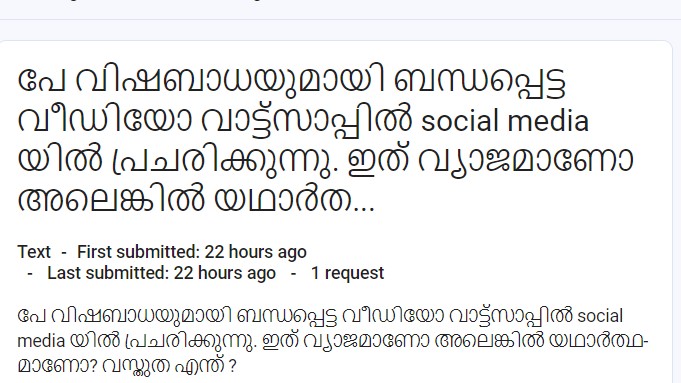Open the Malayalam claim title heading
Screen dimensions: 681x383
326,140
